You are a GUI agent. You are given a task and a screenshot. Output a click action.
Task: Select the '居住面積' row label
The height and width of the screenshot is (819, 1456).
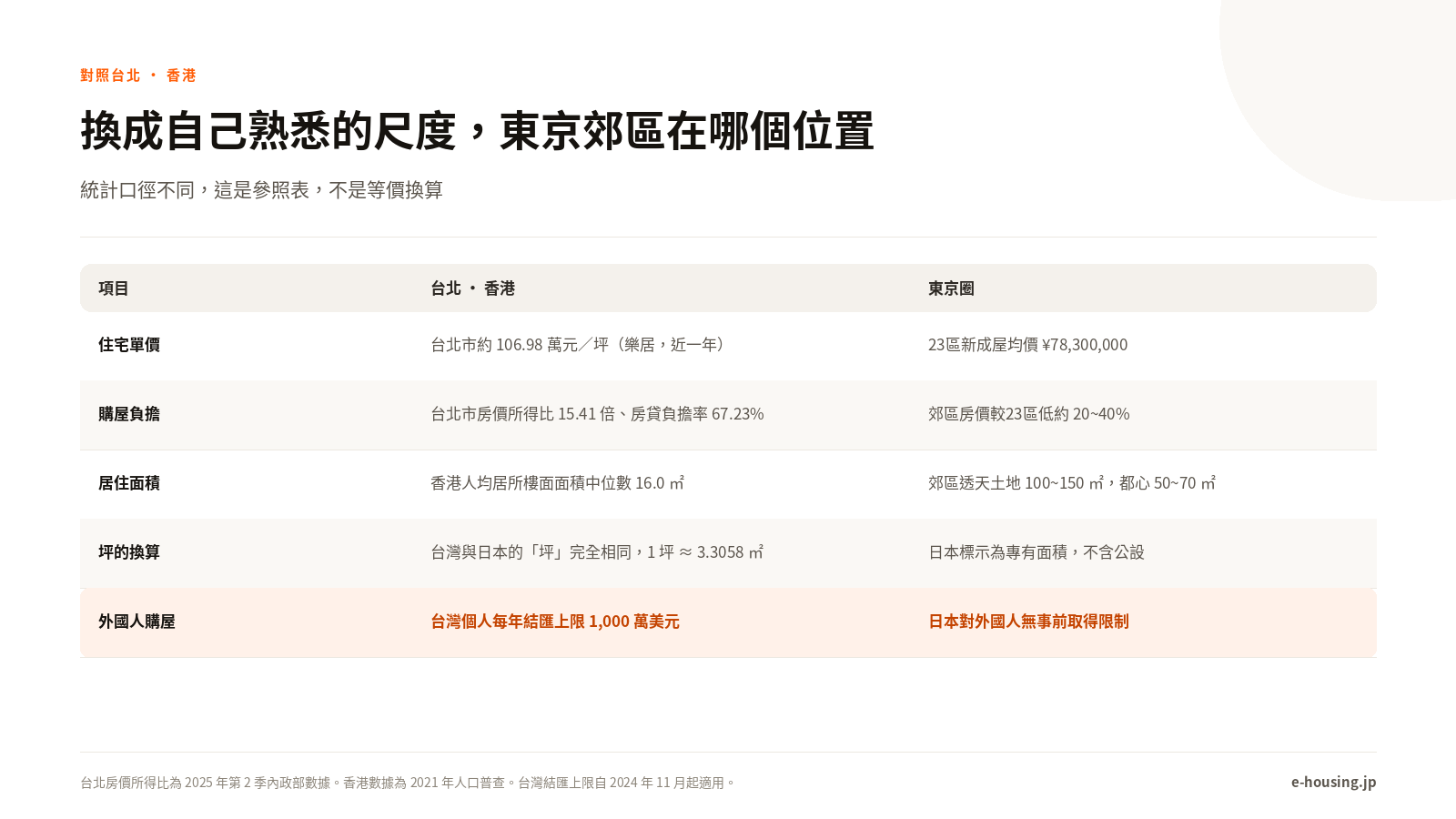pos(129,483)
